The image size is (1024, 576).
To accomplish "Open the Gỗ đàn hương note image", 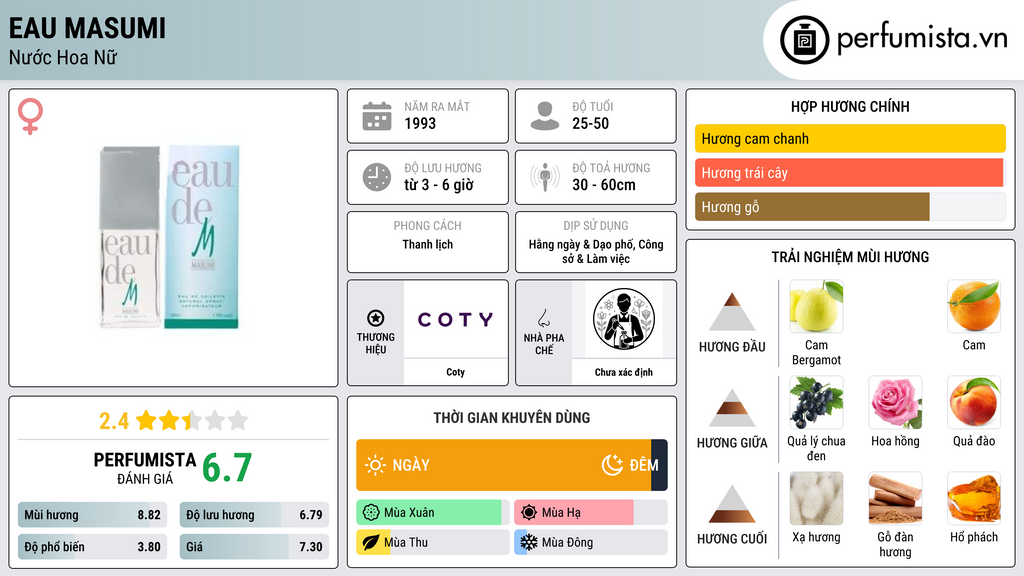I will [x=895, y=498].
